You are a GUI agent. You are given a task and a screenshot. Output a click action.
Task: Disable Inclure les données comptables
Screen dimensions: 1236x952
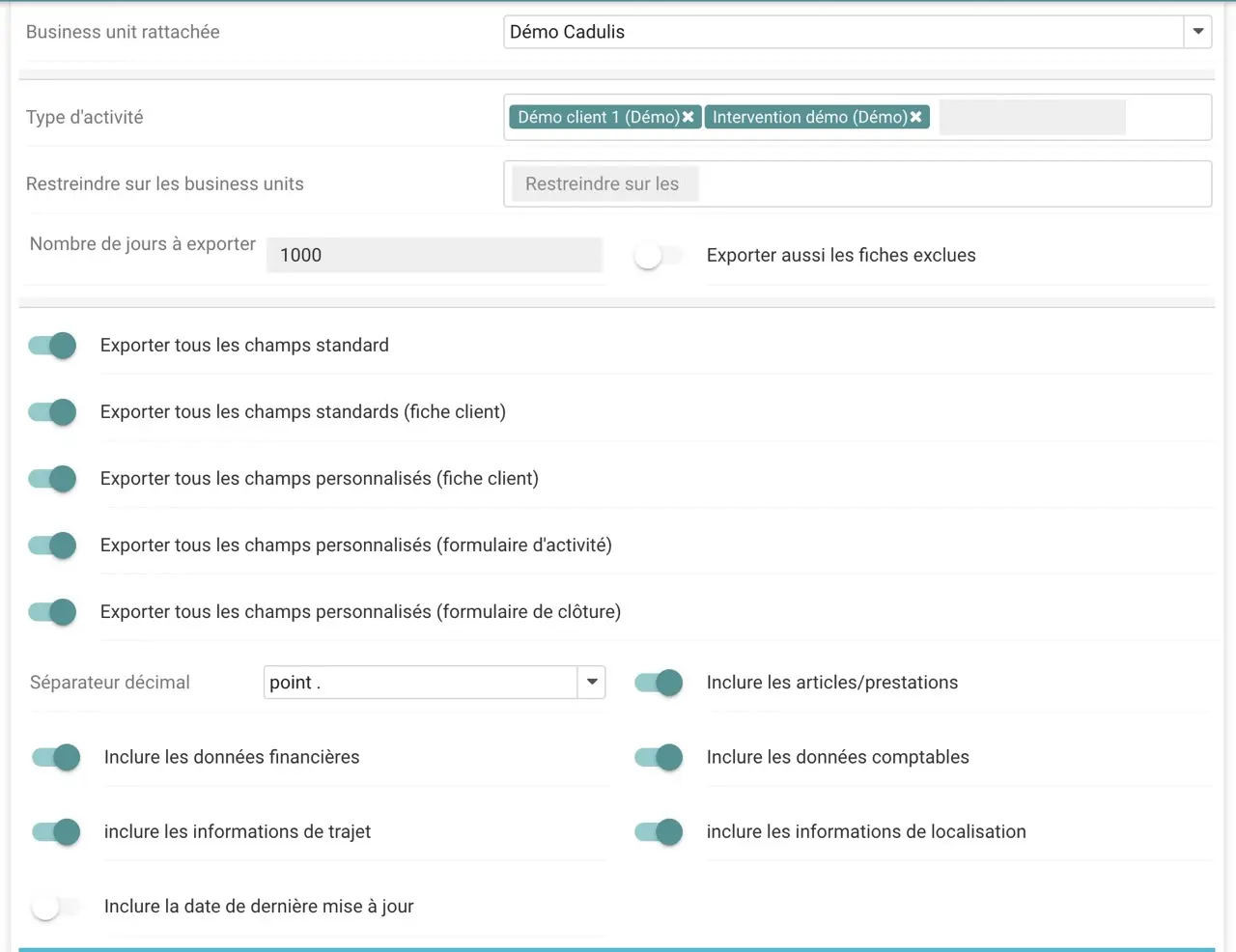point(659,757)
